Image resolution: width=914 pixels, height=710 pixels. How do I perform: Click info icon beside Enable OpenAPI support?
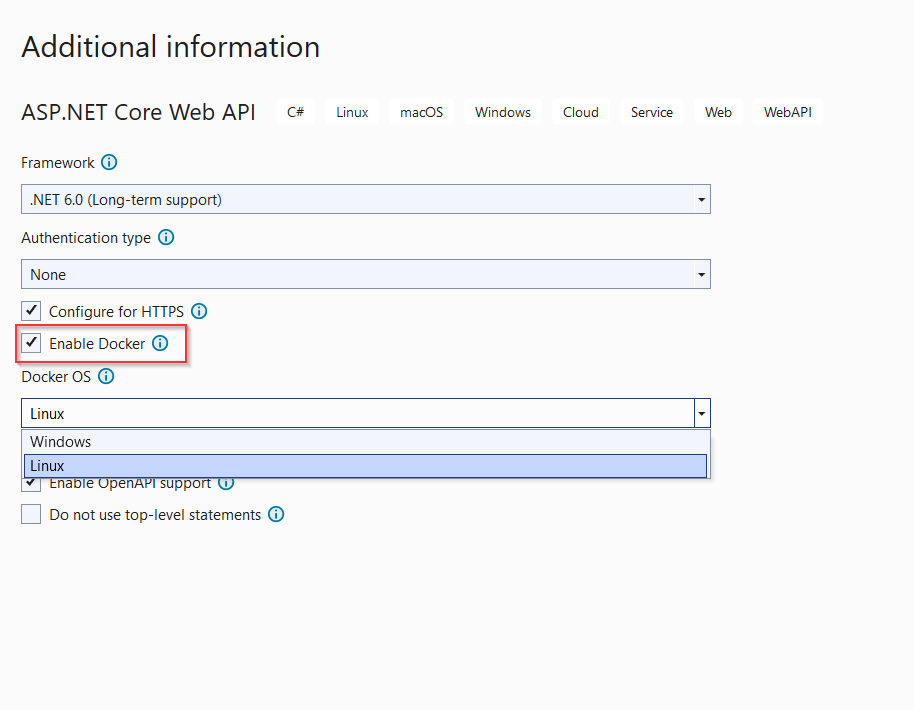226,483
